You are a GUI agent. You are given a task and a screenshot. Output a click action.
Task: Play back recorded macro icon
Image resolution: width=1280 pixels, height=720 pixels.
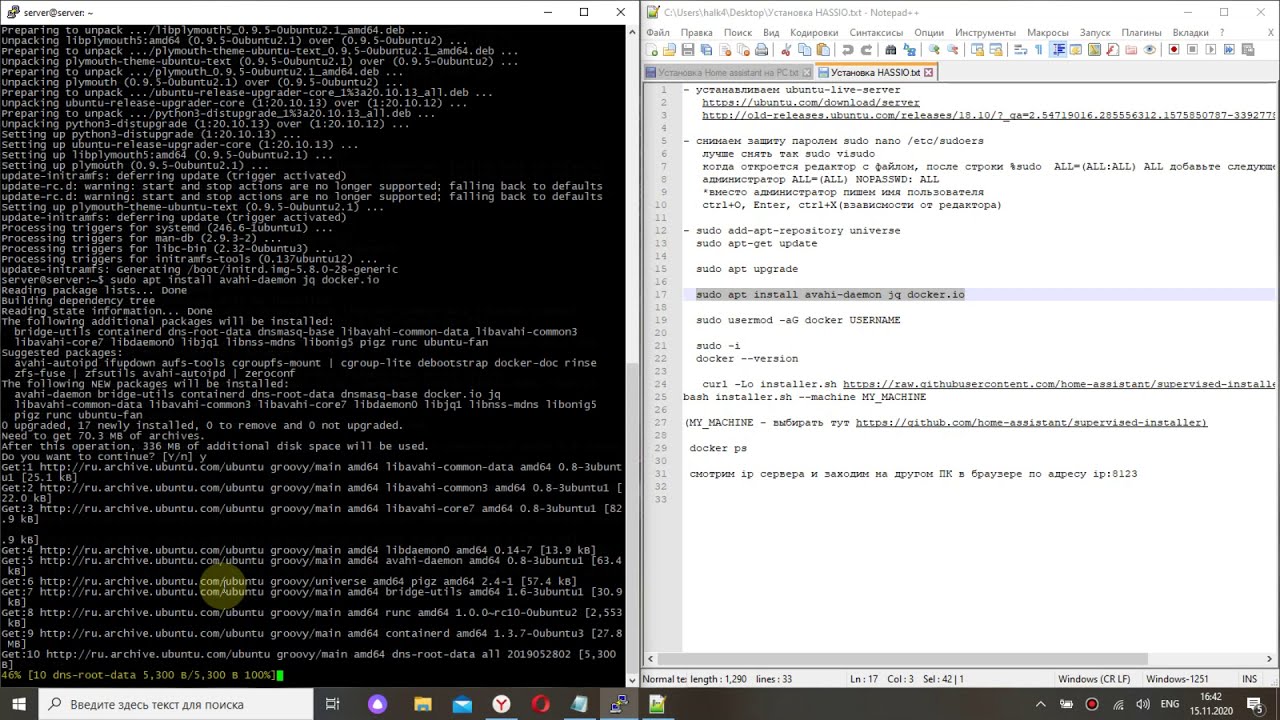(1211, 50)
